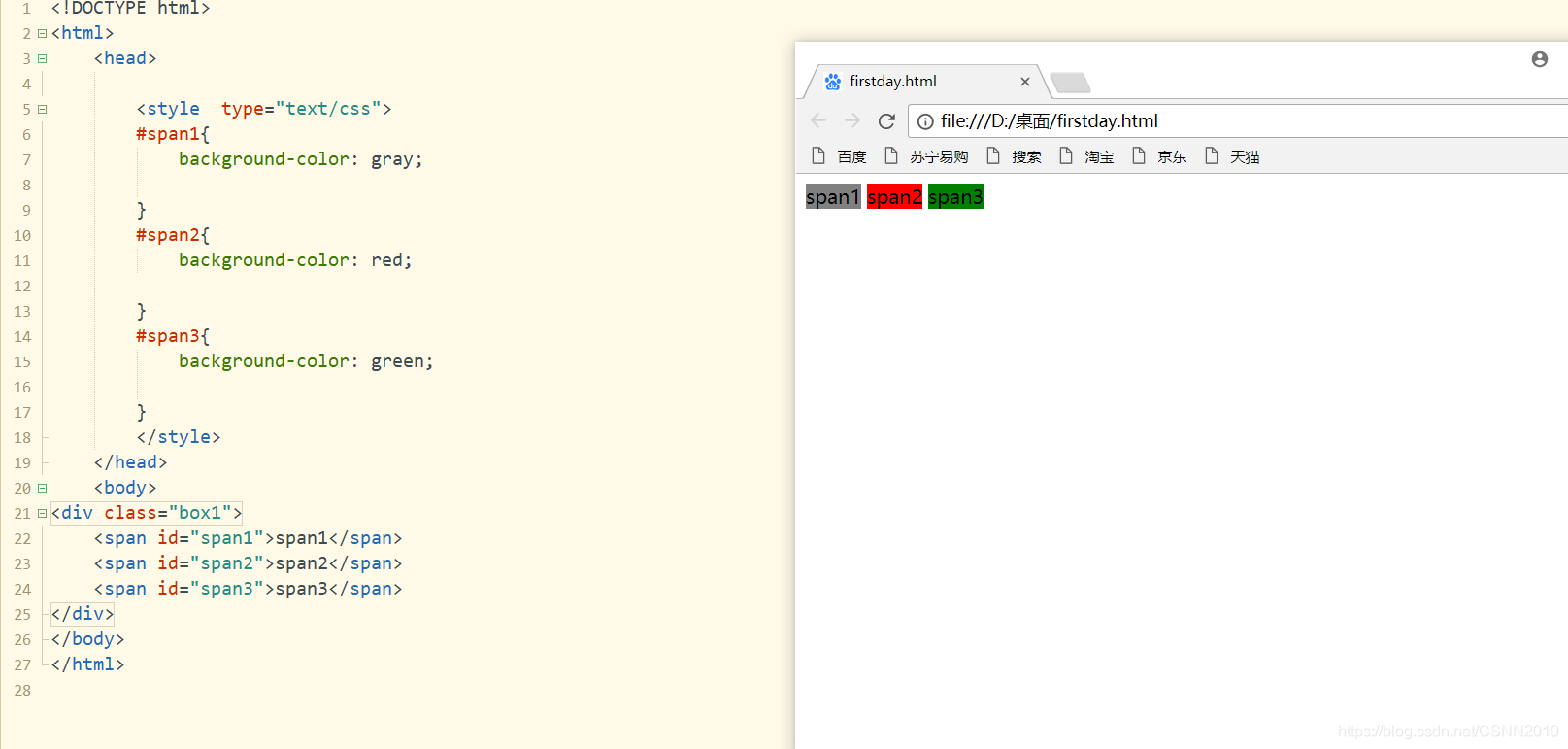This screenshot has height=749, width=1568.
Task: Click the <!DOCTYPE html> line
Action: point(130,9)
